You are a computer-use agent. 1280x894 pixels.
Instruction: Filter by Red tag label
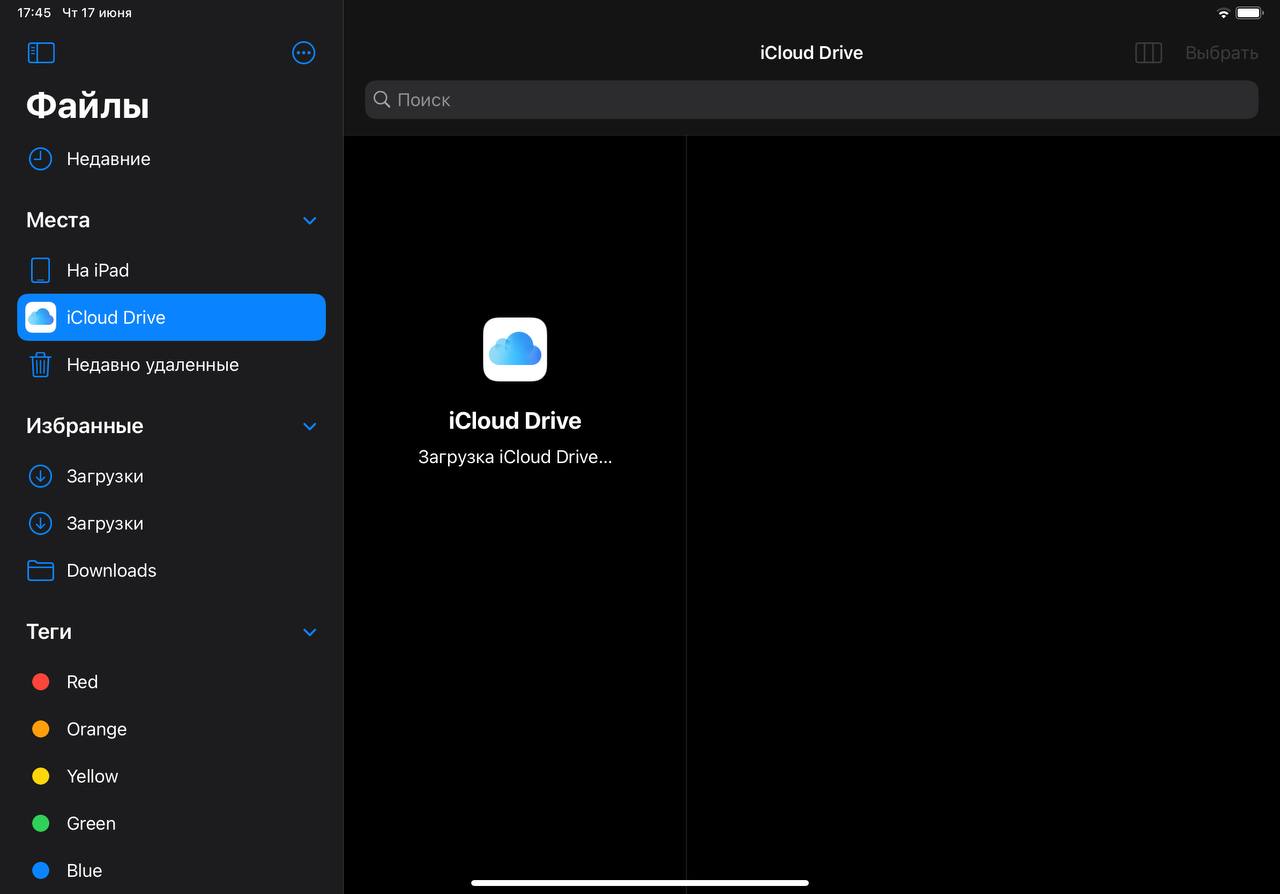(x=82, y=682)
